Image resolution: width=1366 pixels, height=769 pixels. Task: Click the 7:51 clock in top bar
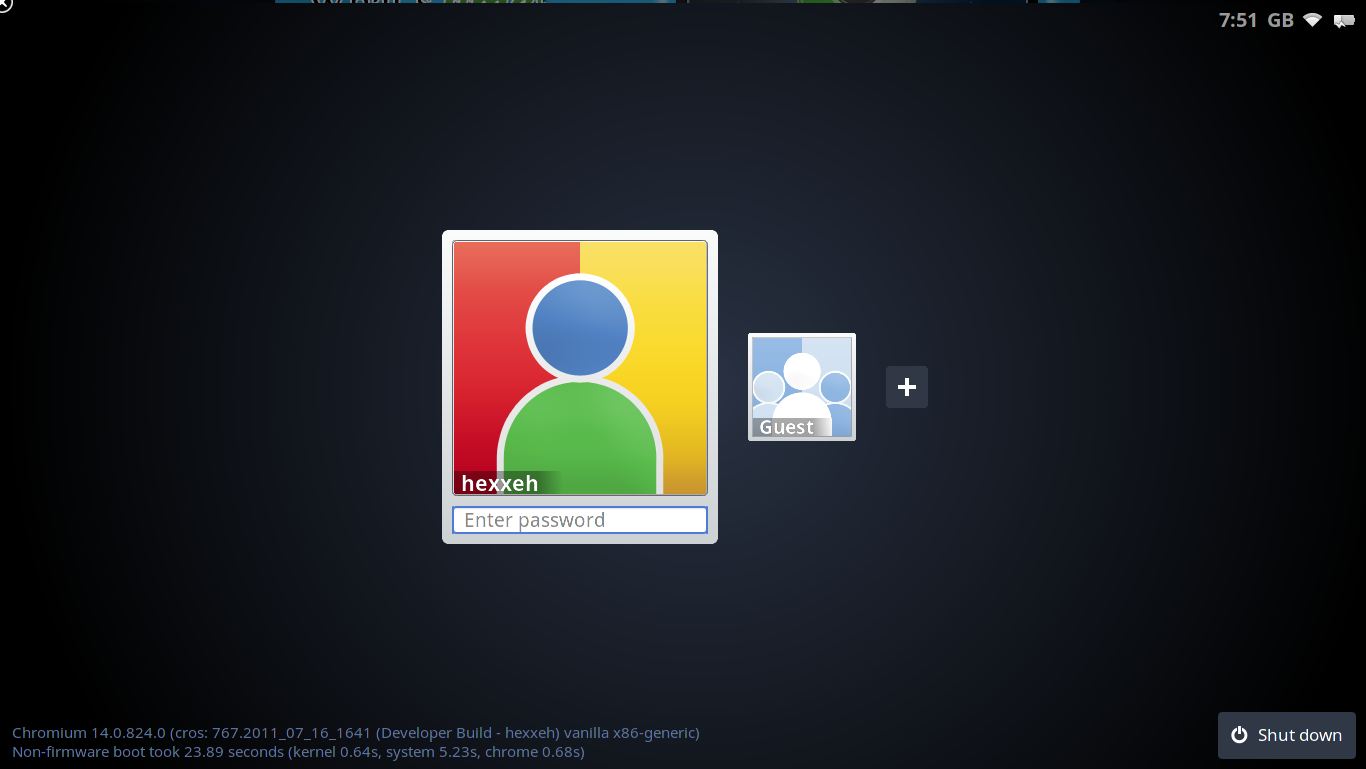pyautogui.click(x=1238, y=20)
